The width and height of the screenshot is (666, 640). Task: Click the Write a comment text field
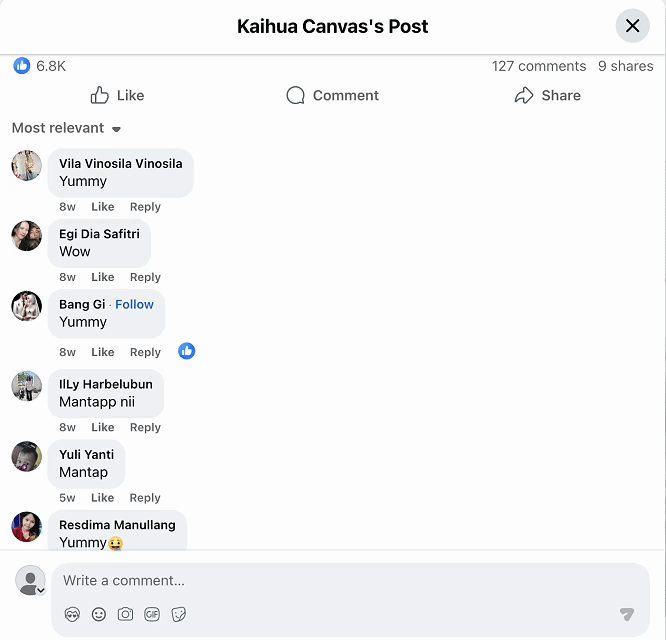coord(340,580)
